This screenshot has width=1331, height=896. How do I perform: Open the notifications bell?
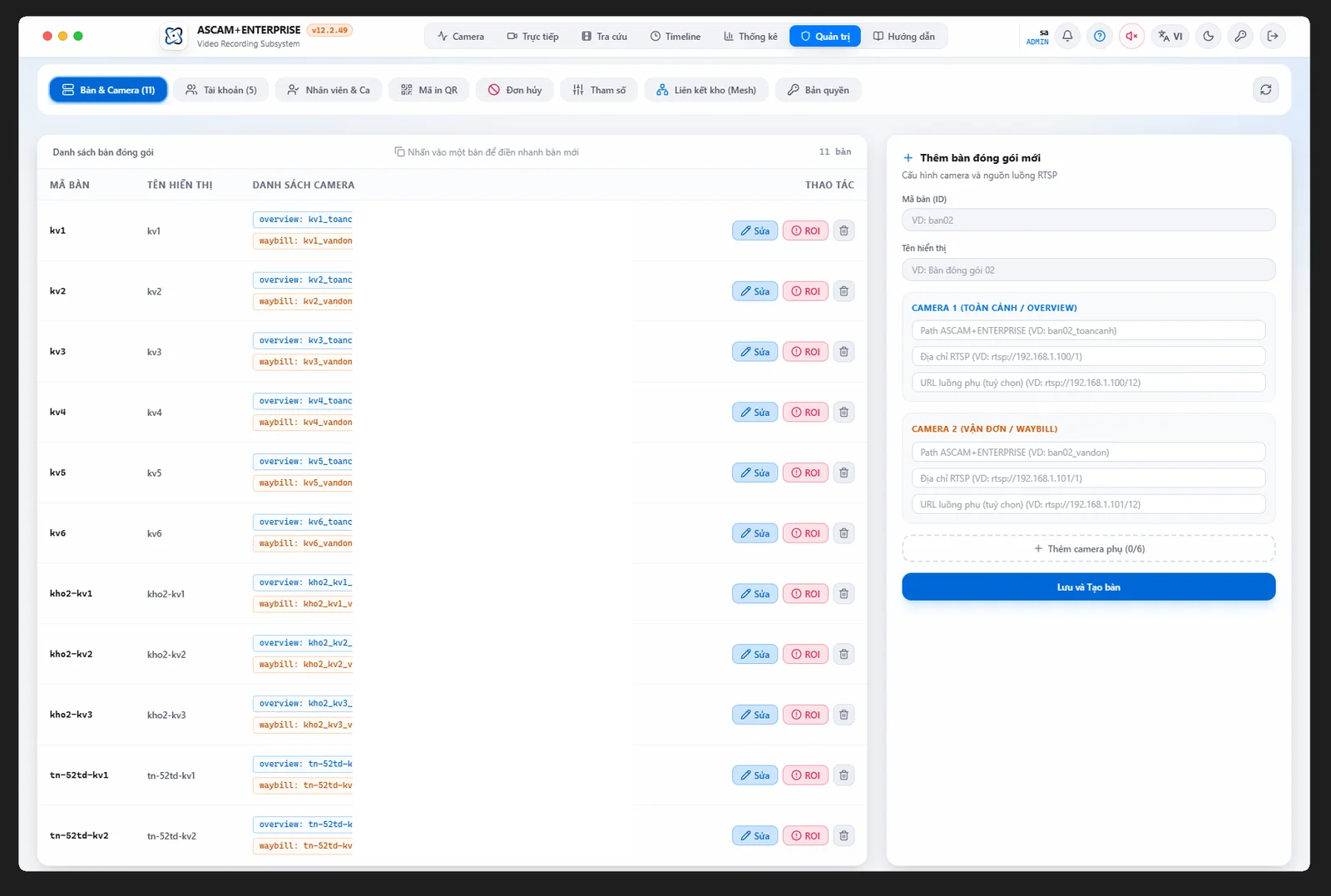pos(1067,36)
